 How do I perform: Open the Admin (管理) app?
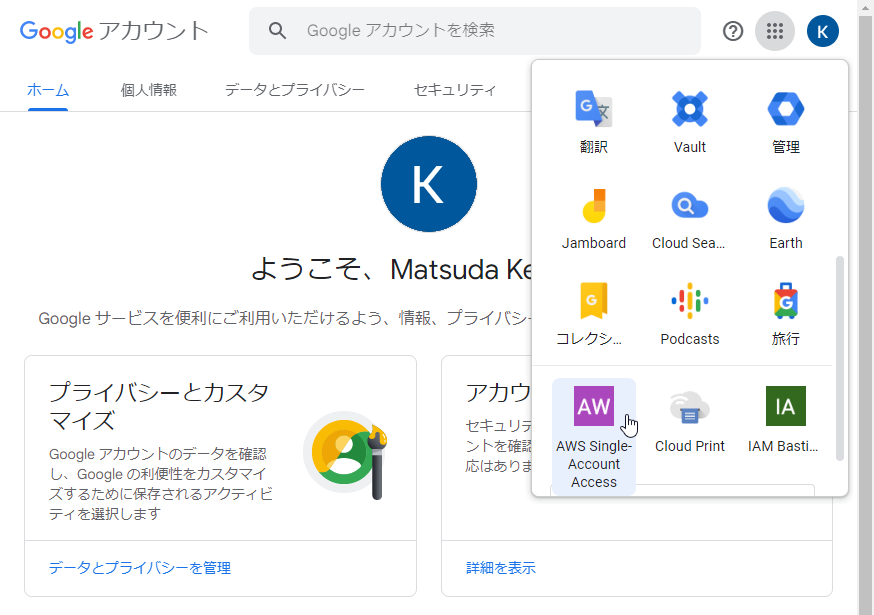pos(785,122)
